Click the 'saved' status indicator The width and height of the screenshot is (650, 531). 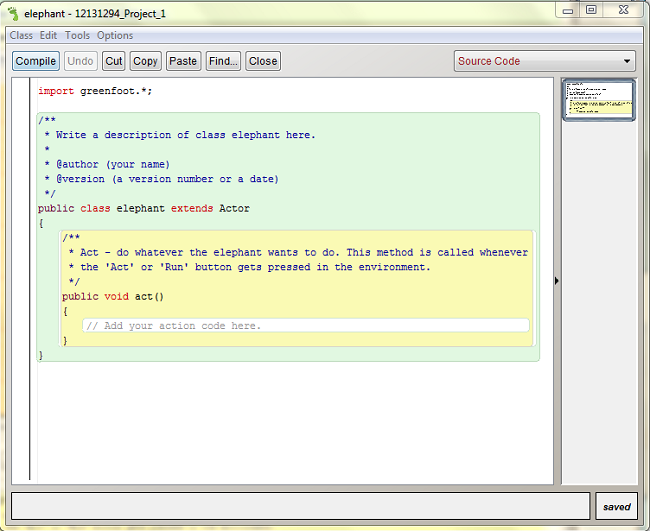pos(616,507)
